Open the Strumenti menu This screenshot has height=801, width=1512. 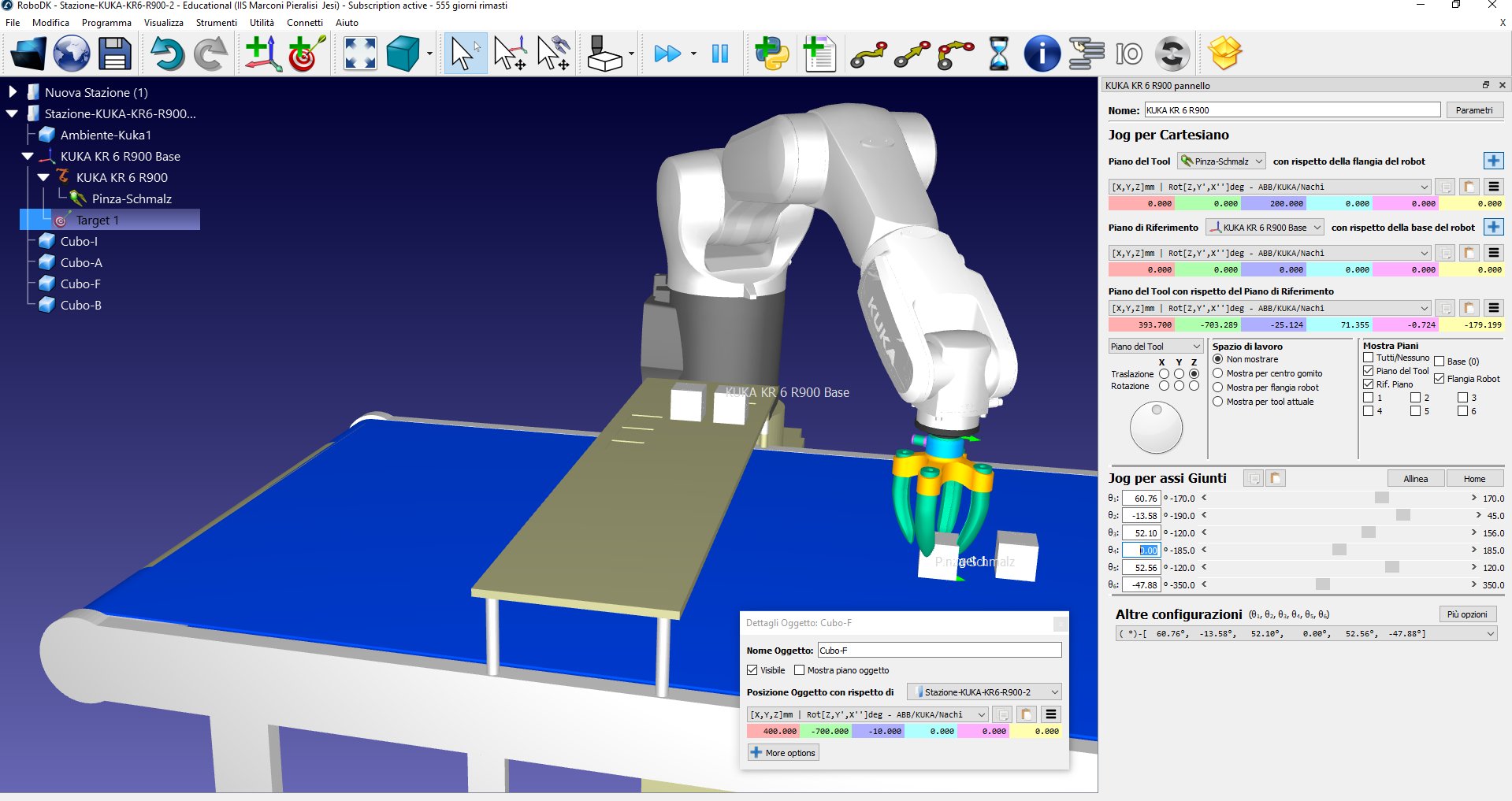tap(216, 23)
